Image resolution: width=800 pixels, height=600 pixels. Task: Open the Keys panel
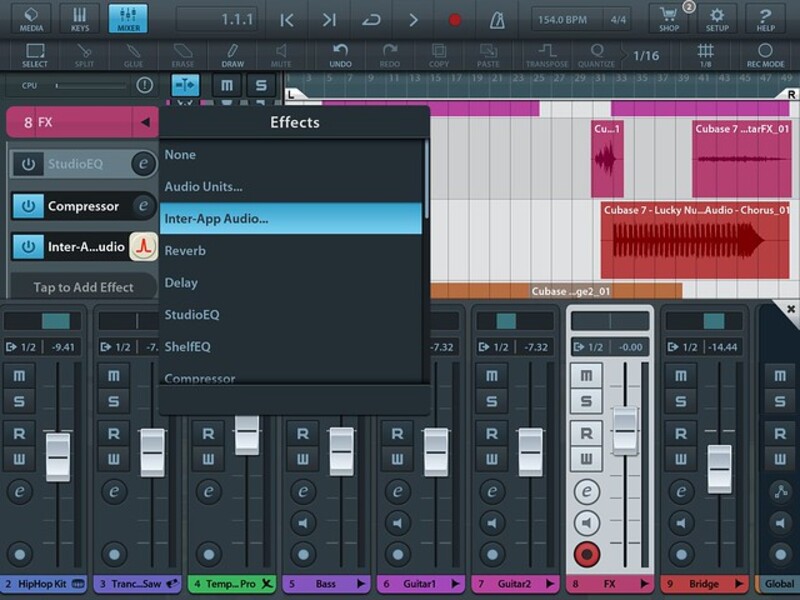tap(80, 19)
